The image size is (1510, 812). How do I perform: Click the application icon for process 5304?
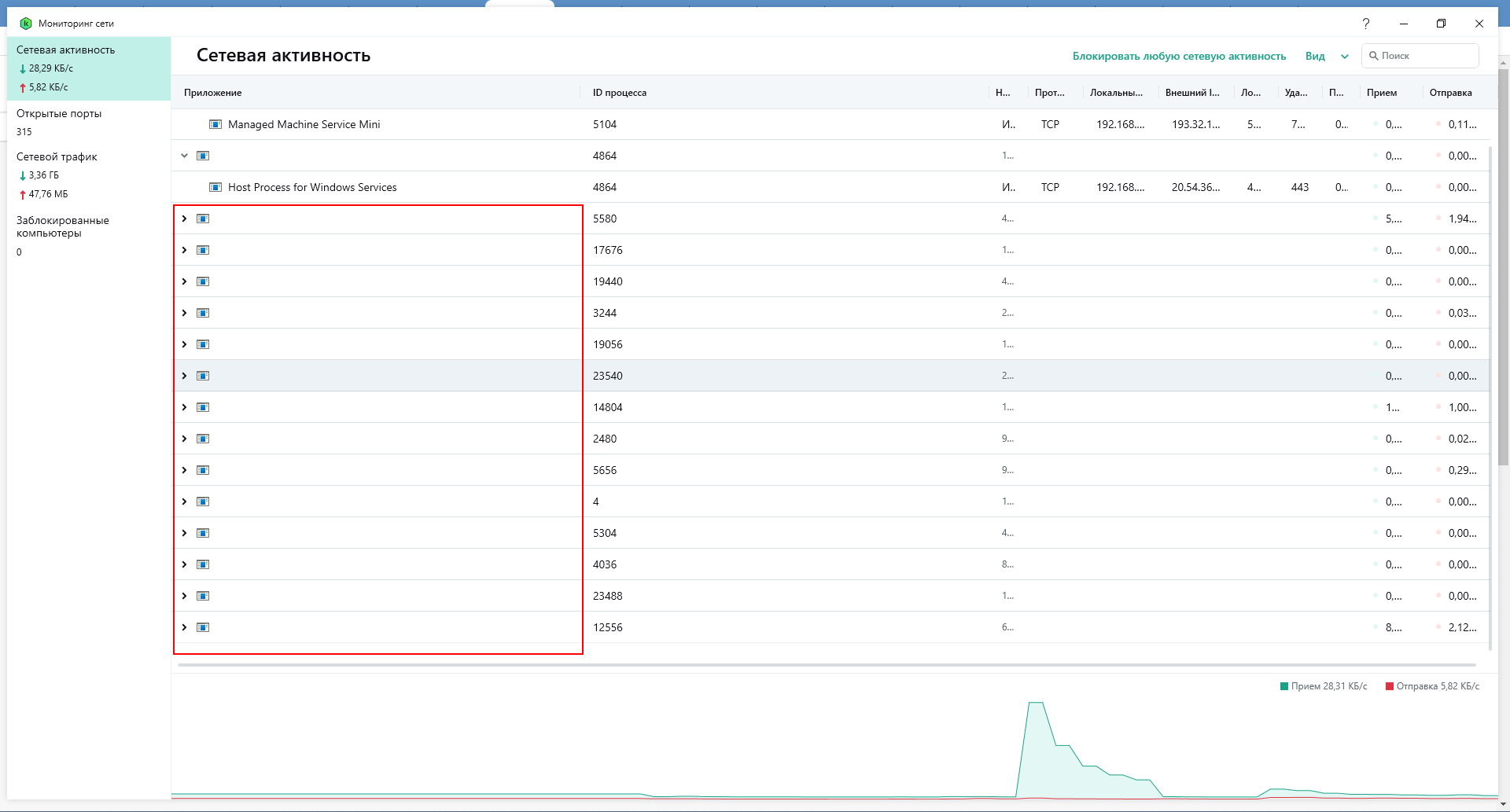click(x=203, y=533)
